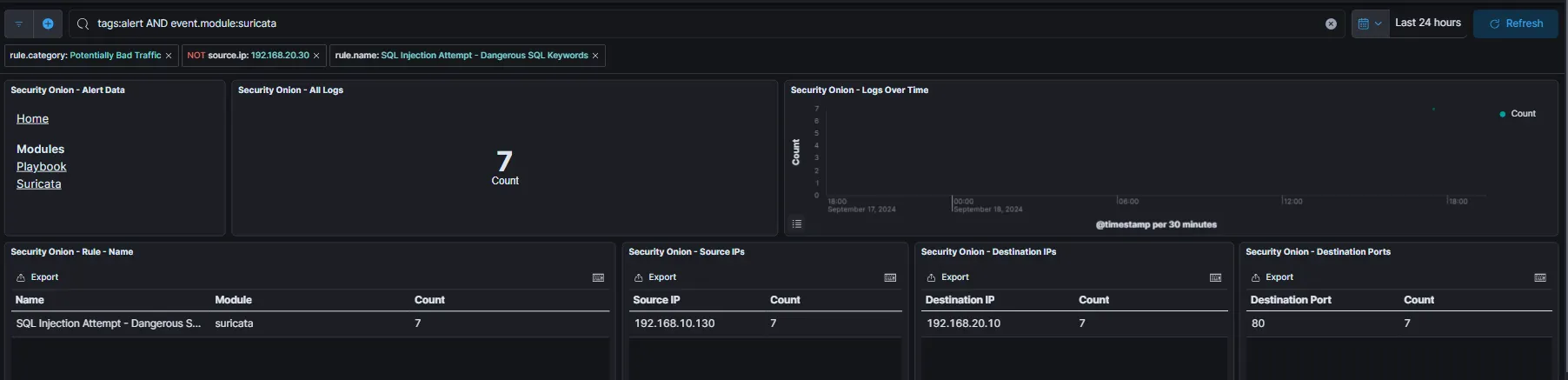Toggle the chart legend list icon
This screenshot has width=1568, height=380.
tap(797, 224)
